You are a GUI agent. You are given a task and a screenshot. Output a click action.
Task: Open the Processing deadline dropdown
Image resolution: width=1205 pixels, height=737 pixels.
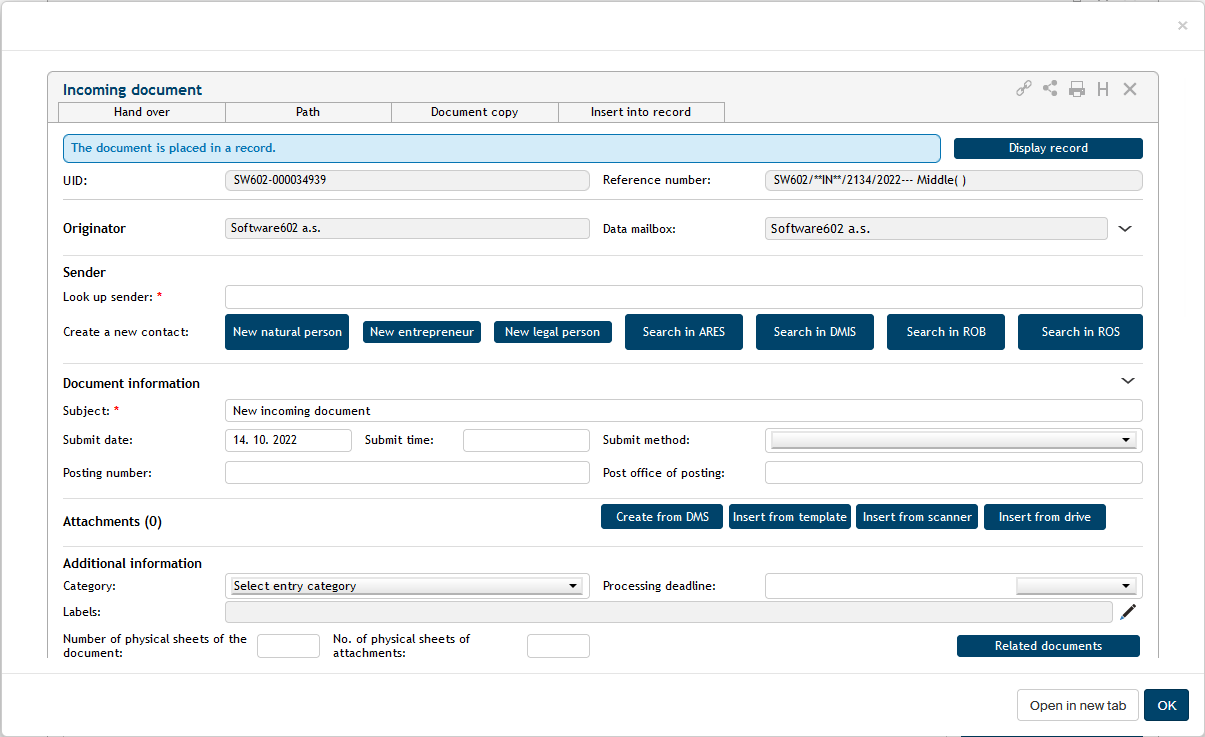(x=1077, y=586)
